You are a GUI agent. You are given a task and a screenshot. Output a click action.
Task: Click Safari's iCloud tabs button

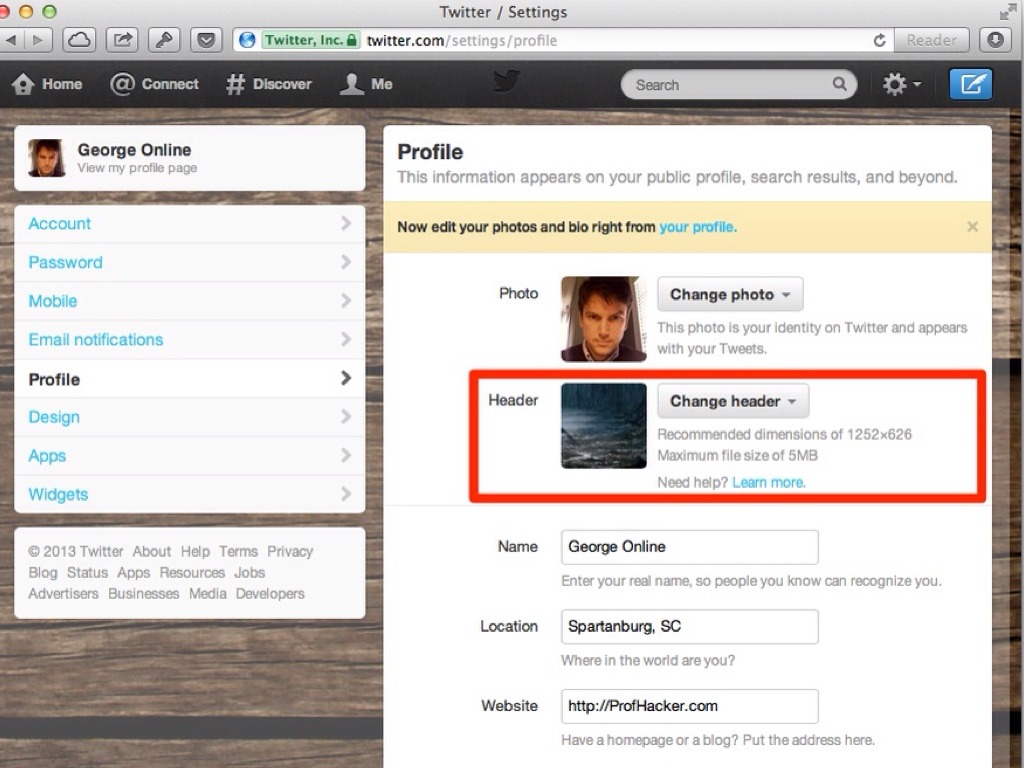[79, 40]
